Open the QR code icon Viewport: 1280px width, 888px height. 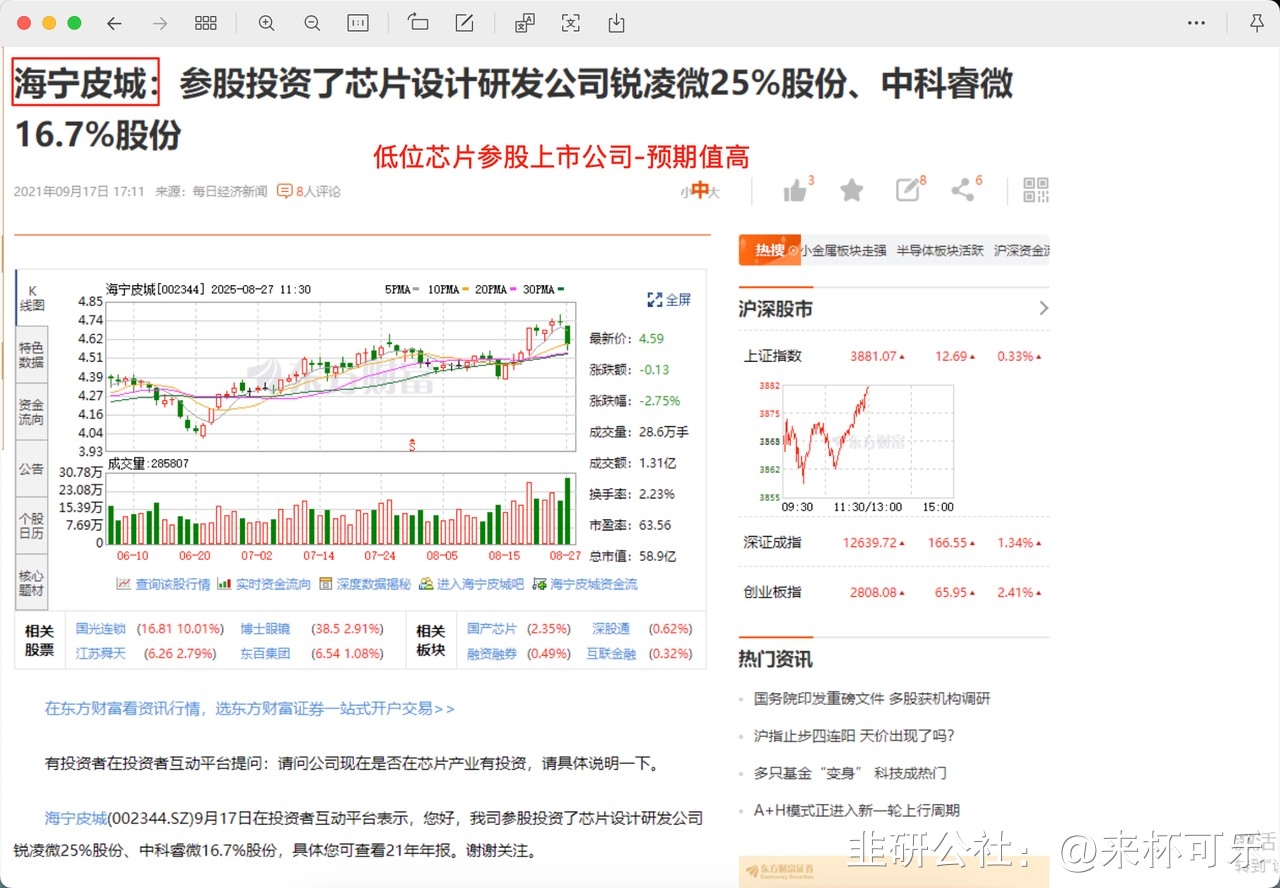[x=1036, y=190]
